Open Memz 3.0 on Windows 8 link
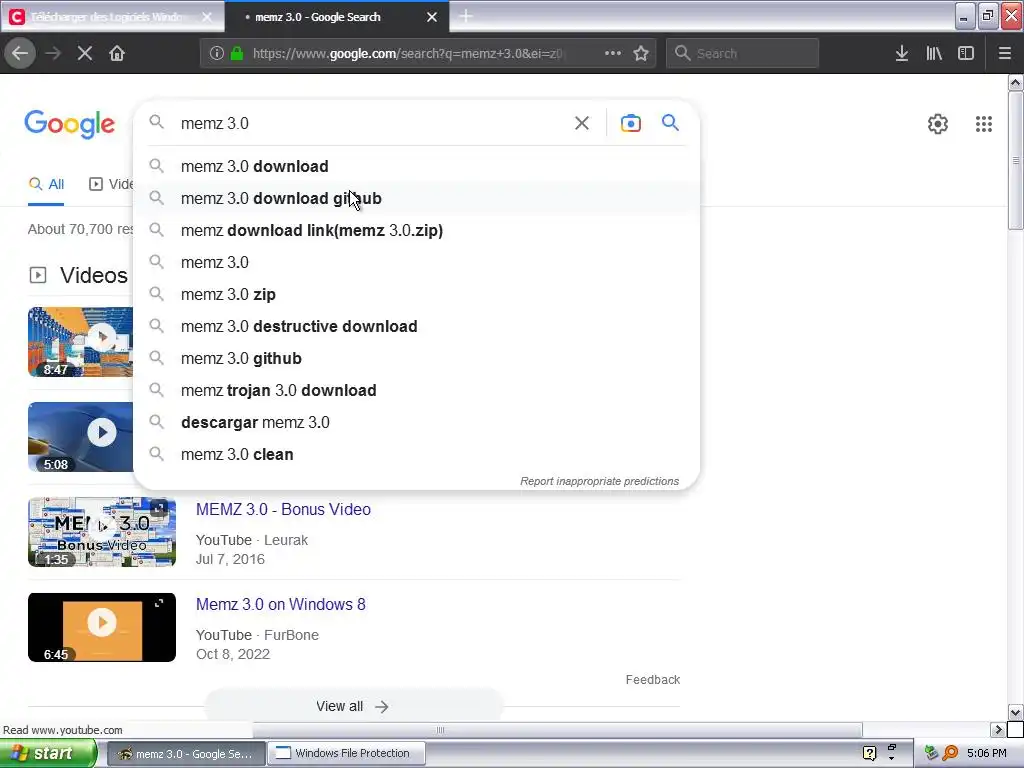1024x768 pixels. pyautogui.click(x=280, y=605)
